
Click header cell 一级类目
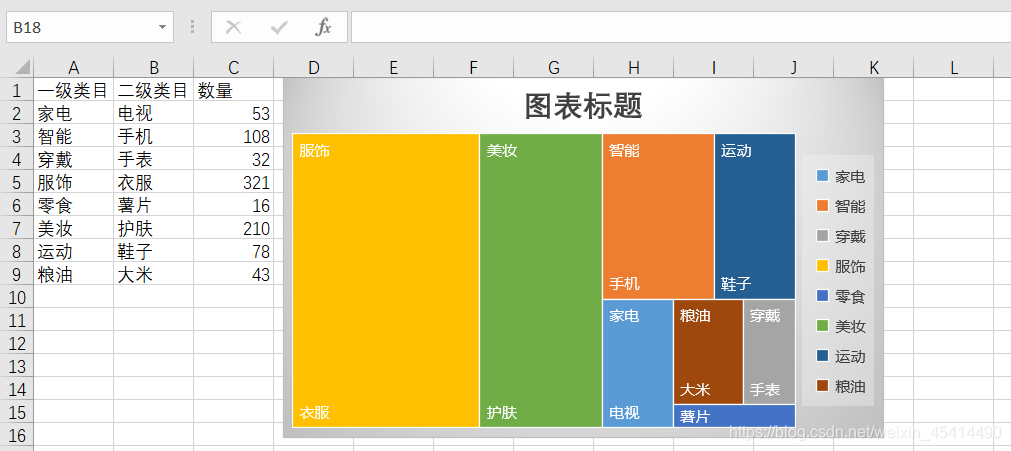click(74, 90)
